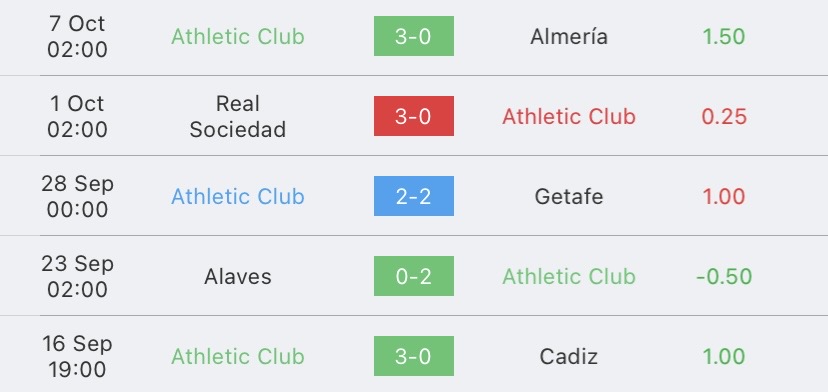The image size is (828, 392).
Task: Click the red 0.25 handicap value
Action: click(x=724, y=117)
